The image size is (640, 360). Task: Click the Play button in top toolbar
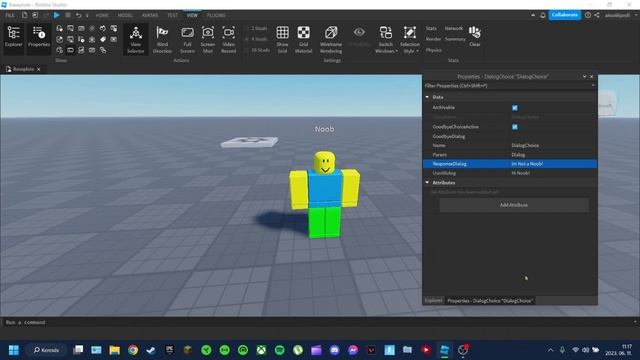(x=56, y=15)
